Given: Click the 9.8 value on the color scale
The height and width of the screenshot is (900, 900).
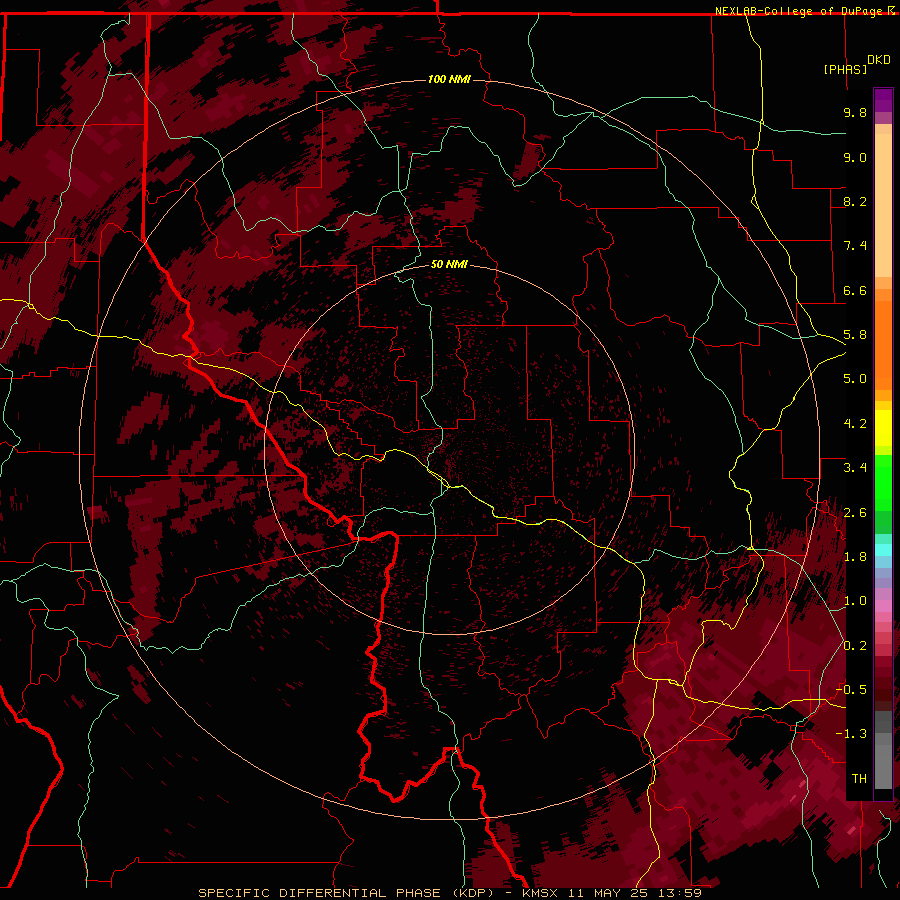Looking at the screenshot, I should (x=855, y=112).
